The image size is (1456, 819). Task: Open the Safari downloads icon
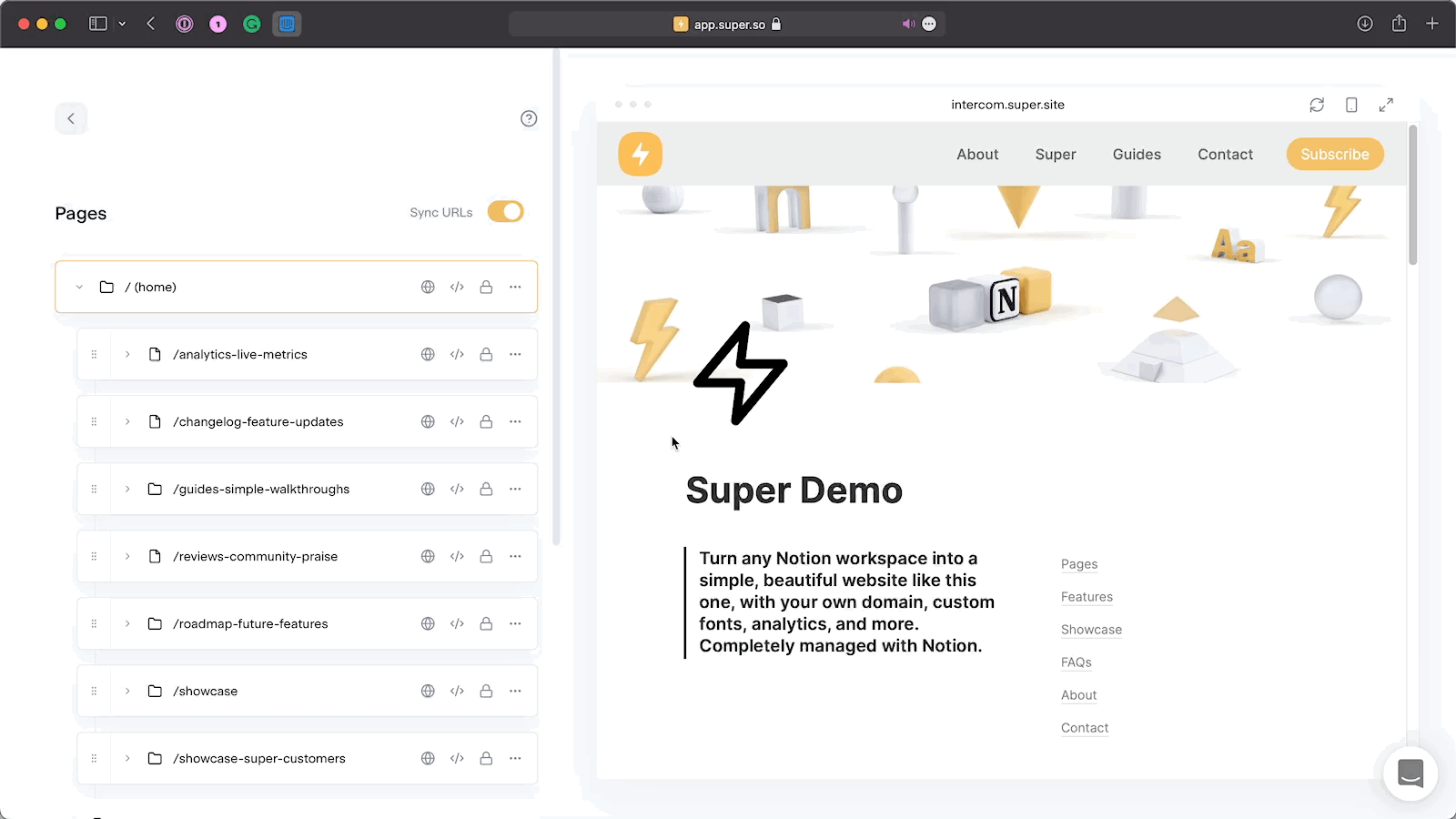tap(1365, 24)
